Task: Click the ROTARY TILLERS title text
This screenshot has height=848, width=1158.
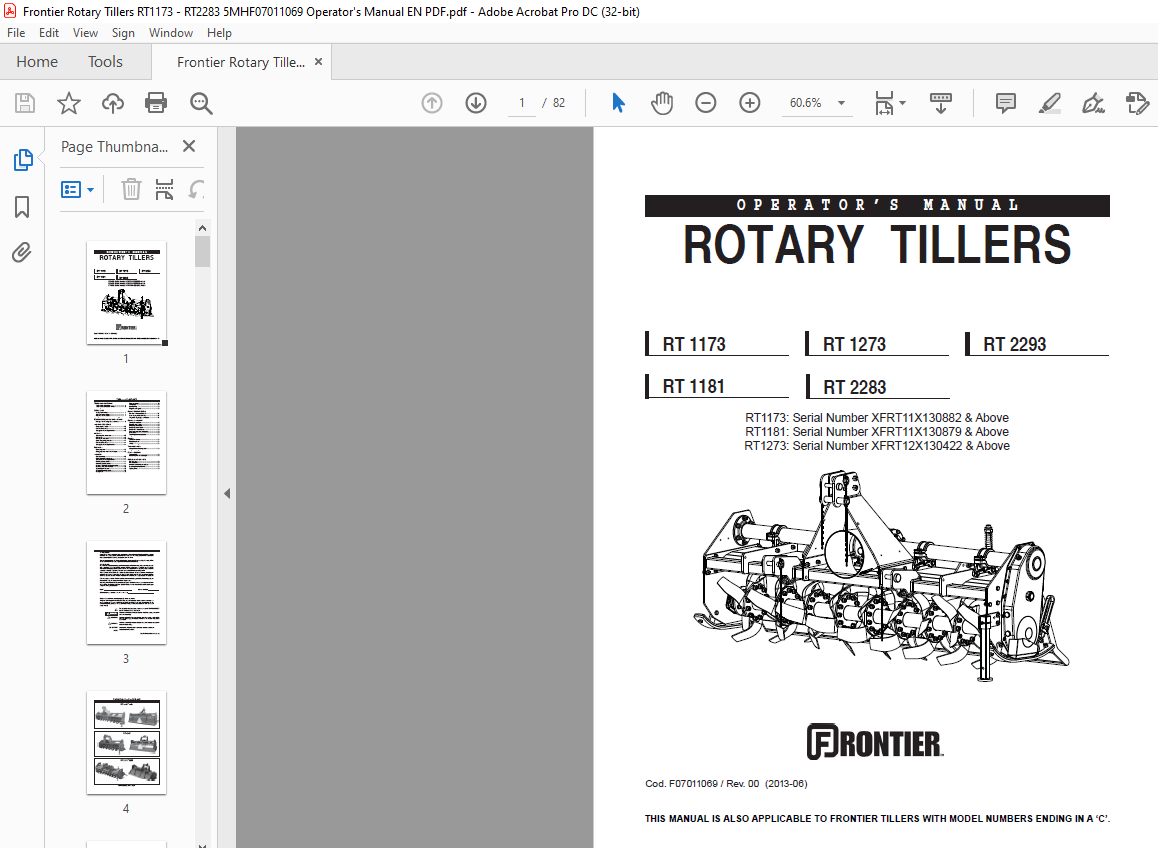Action: [x=877, y=245]
